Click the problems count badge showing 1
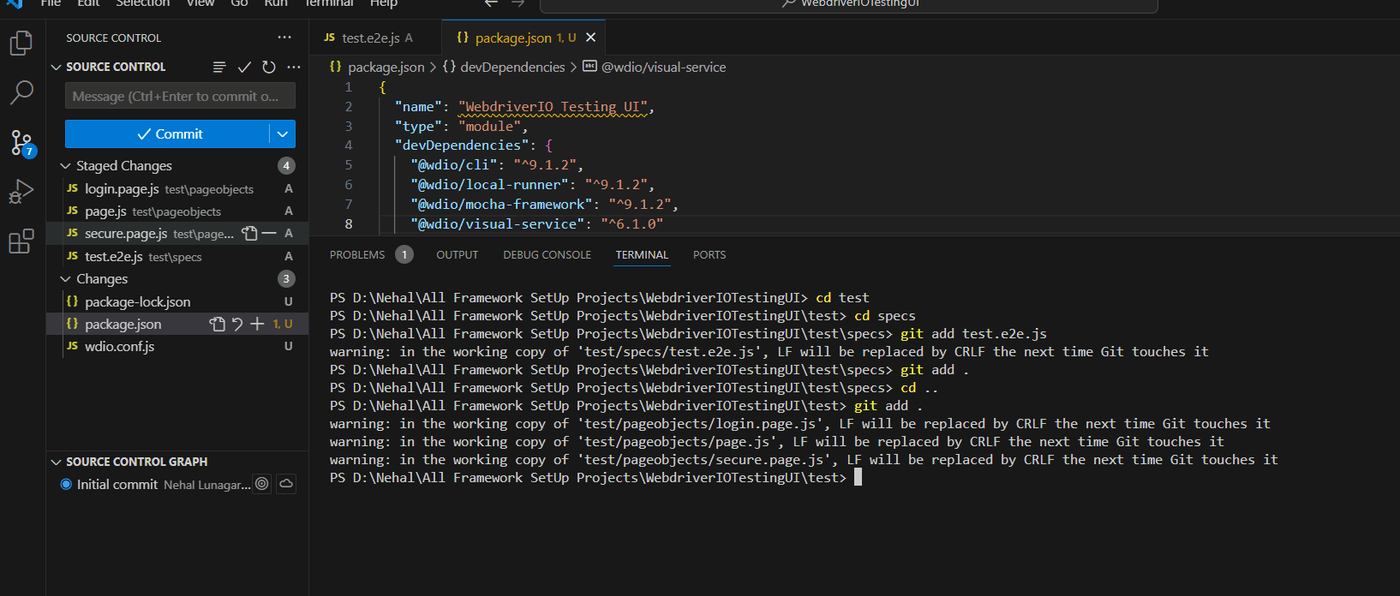The width and height of the screenshot is (1400, 596). (x=404, y=255)
